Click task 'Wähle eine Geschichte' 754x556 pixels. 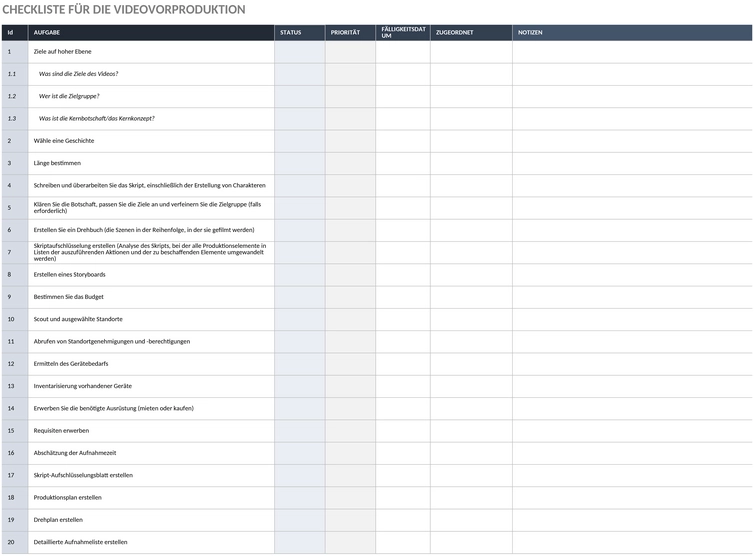[x=64, y=140]
